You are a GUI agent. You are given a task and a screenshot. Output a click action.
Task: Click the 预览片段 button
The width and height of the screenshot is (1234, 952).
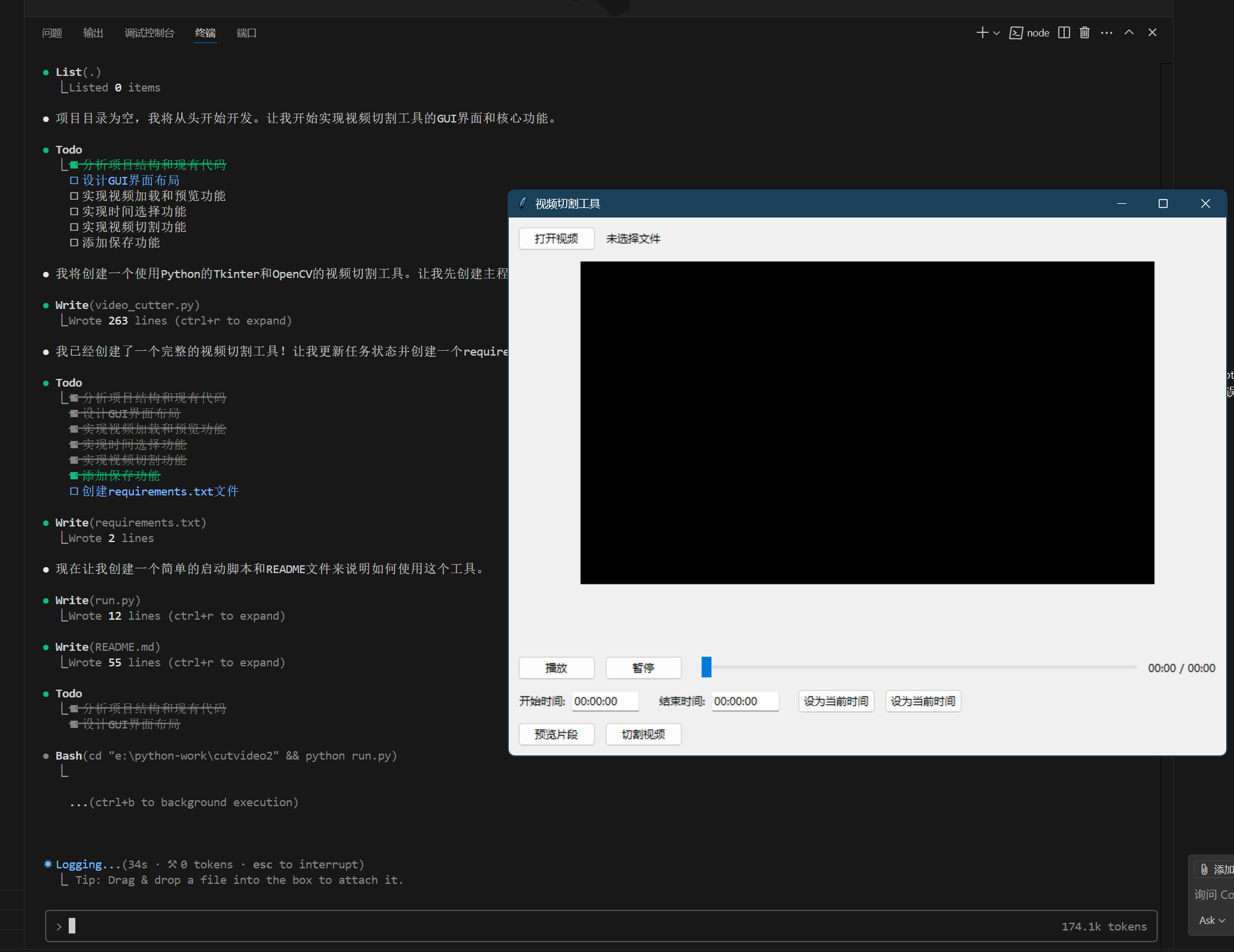click(556, 734)
